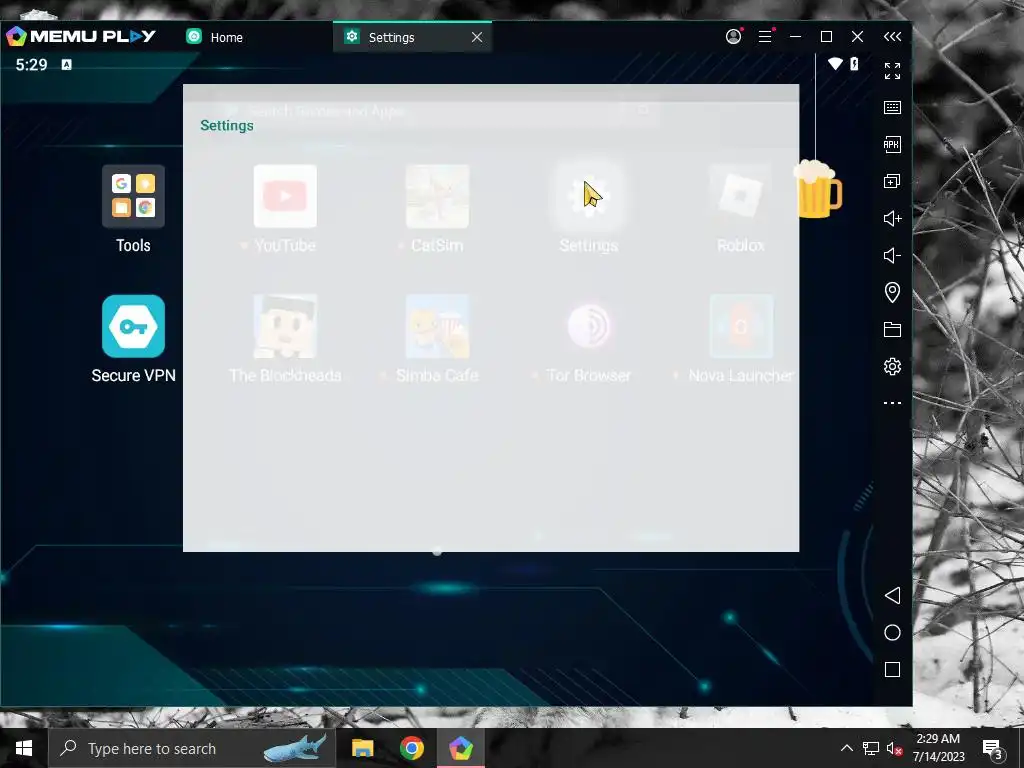The width and height of the screenshot is (1024, 768).
Task: Open the Roblox app
Action: [741, 197]
